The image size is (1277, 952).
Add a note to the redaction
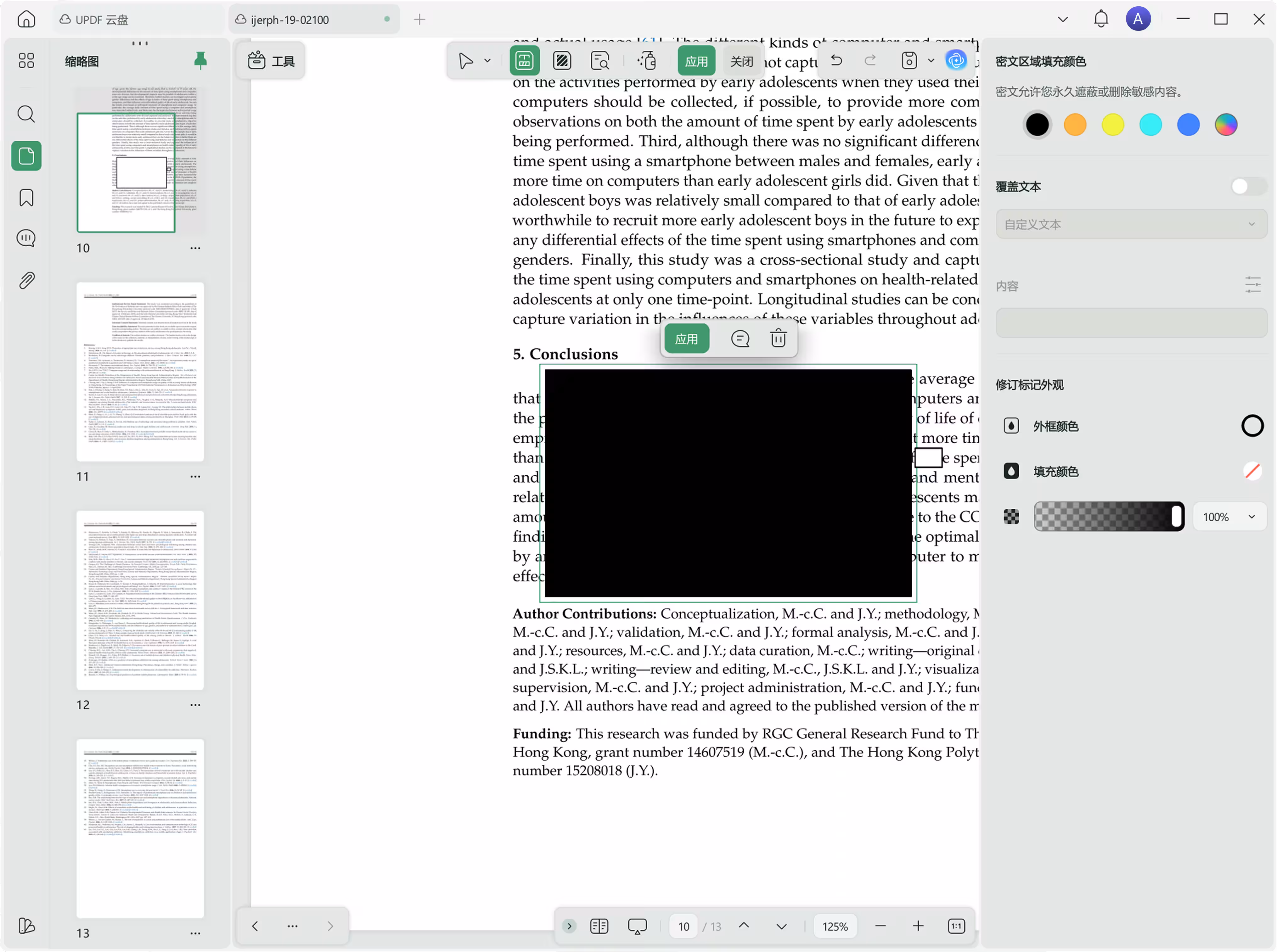click(x=740, y=339)
